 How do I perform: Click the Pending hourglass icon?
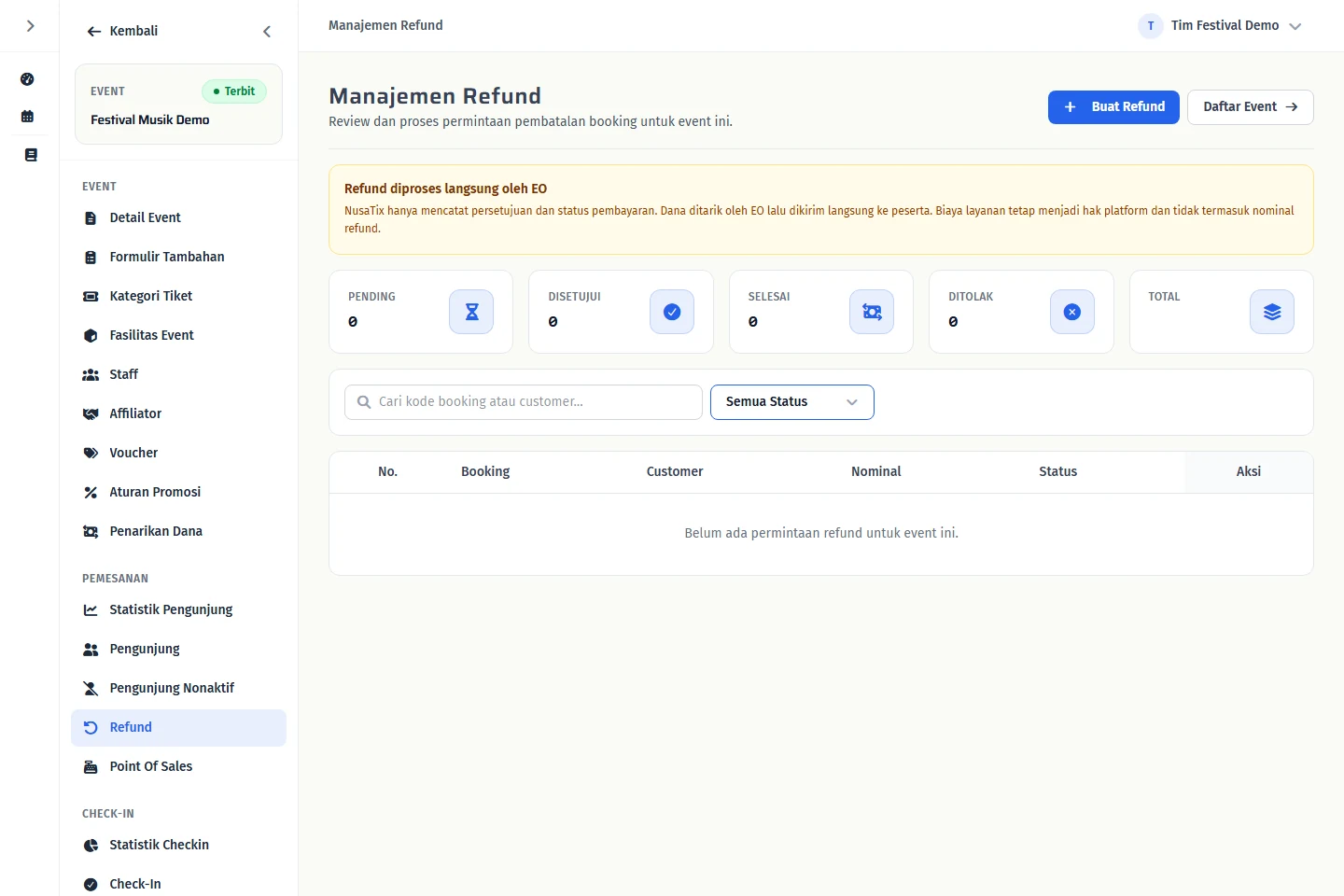(471, 312)
